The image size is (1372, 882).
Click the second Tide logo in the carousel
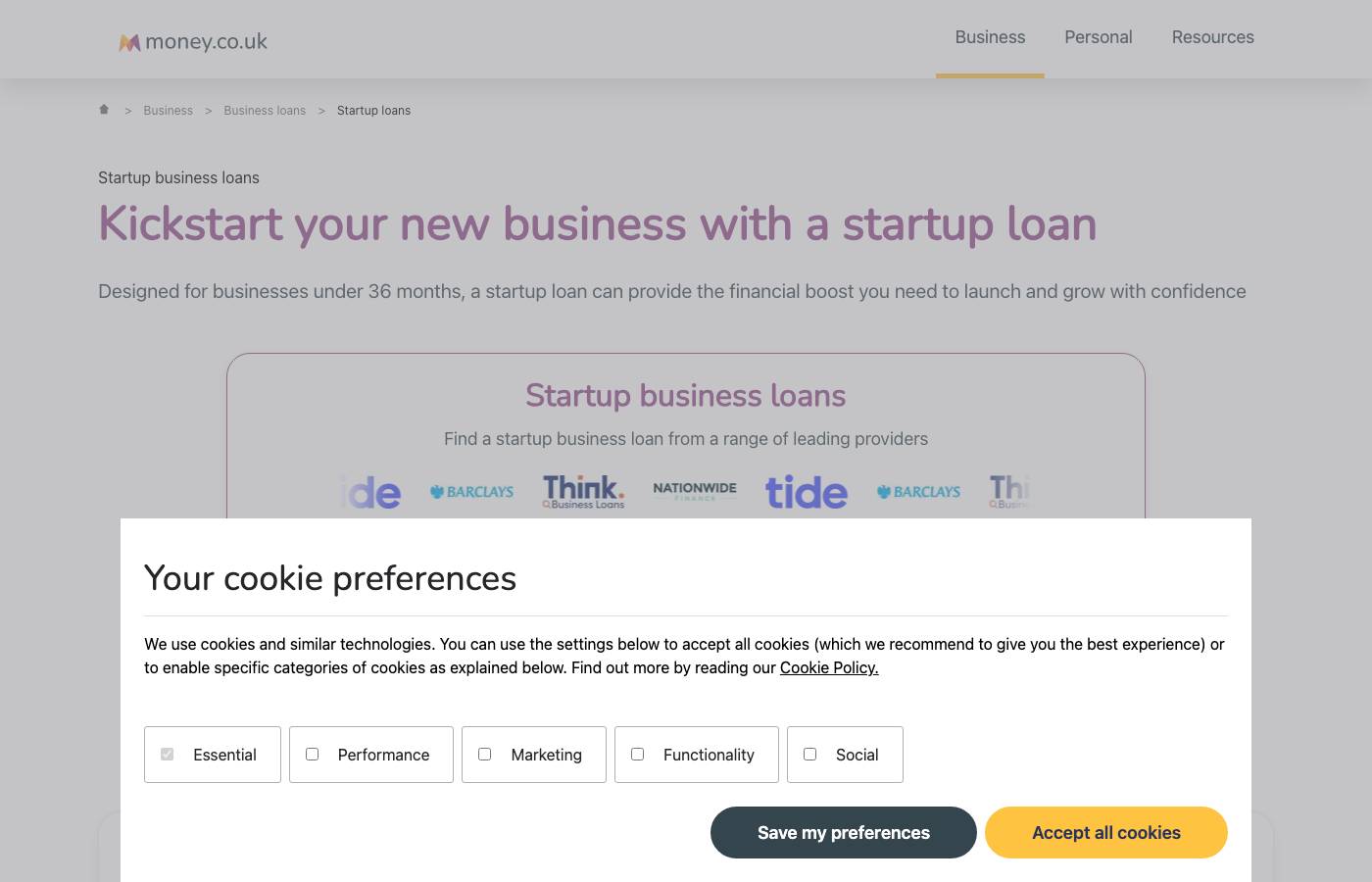[x=807, y=491]
